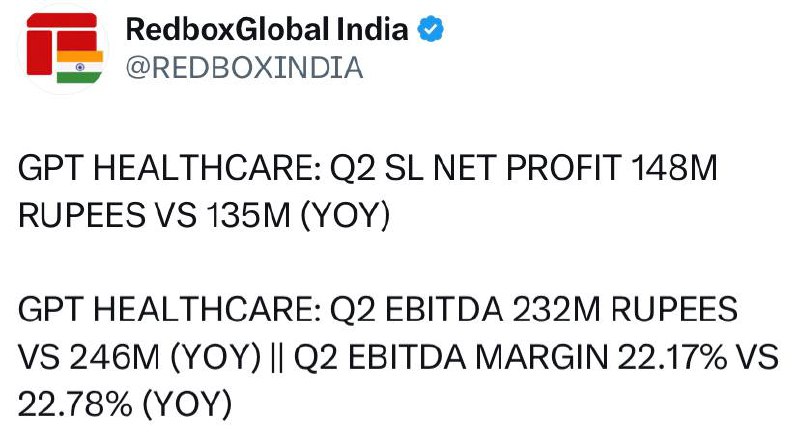
Task: Click the Ashoka wheel on the flag
Action: click(x=80, y=67)
